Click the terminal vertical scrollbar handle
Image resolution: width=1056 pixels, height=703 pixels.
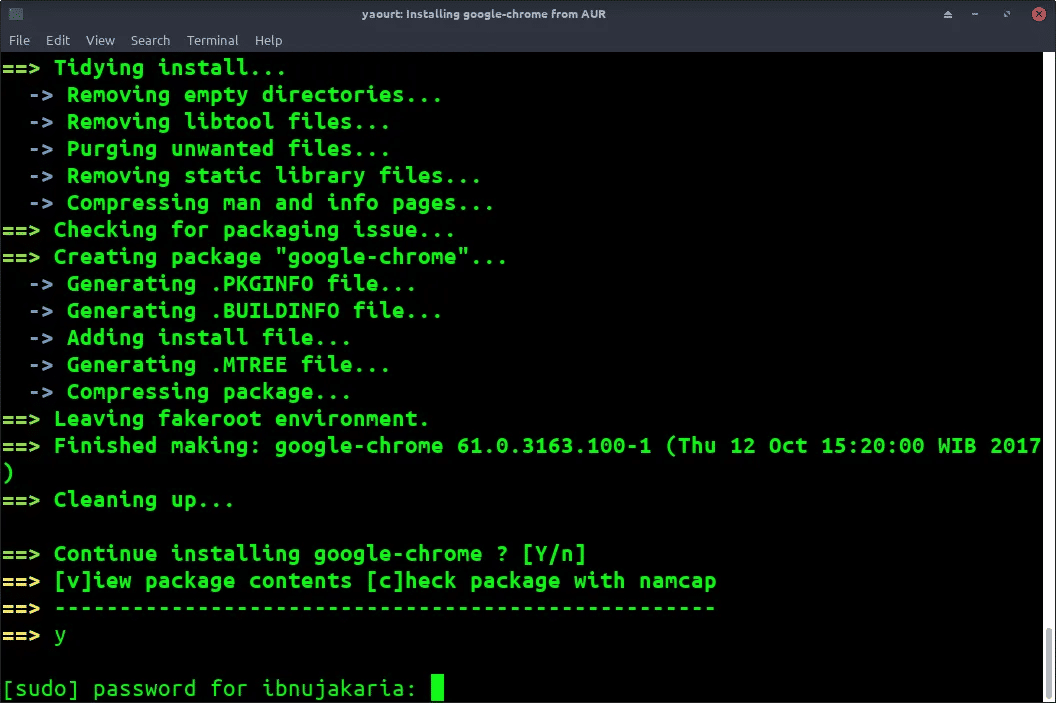coord(1049,663)
